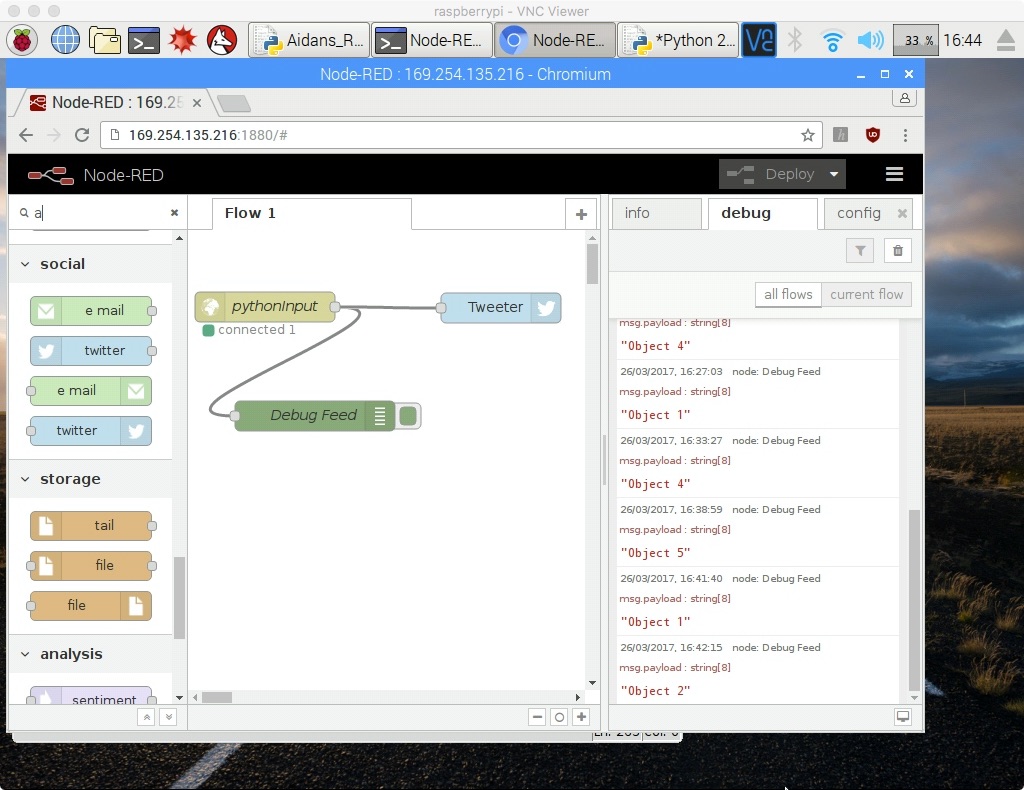Collapse the storage palette category
Image resolution: width=1024 pixels, height=790 pixels.
tap(26, 479)
